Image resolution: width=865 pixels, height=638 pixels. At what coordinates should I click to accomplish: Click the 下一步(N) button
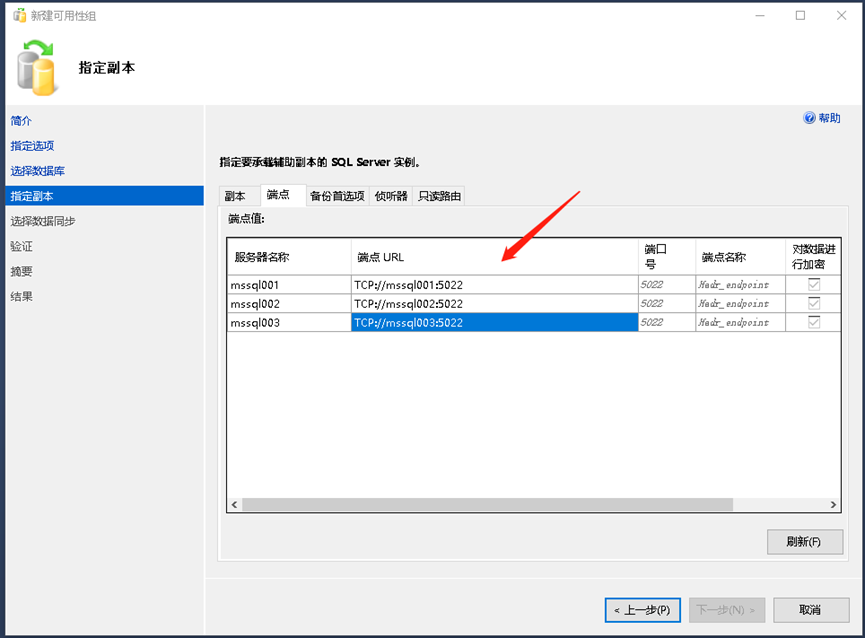click(x=726, y=610)
